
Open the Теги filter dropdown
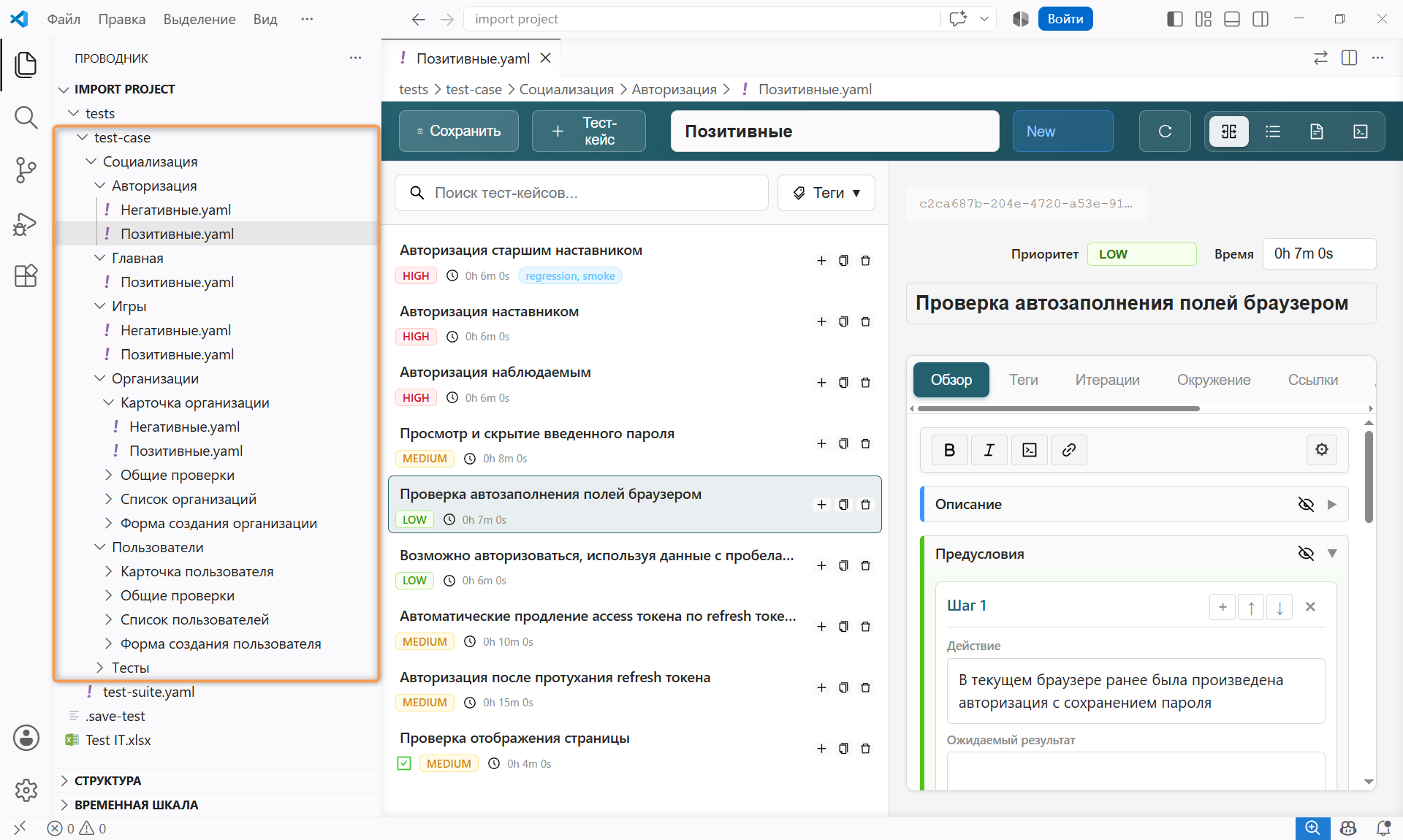click(x=826, y=193)
